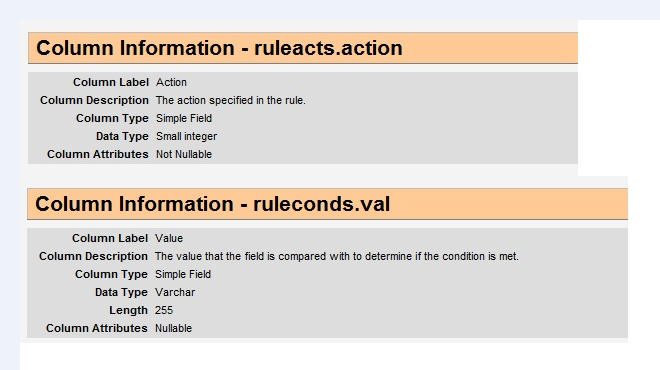Click the Varchar data type value
This screenshot has width=660, height=370.
click(175, 292)
